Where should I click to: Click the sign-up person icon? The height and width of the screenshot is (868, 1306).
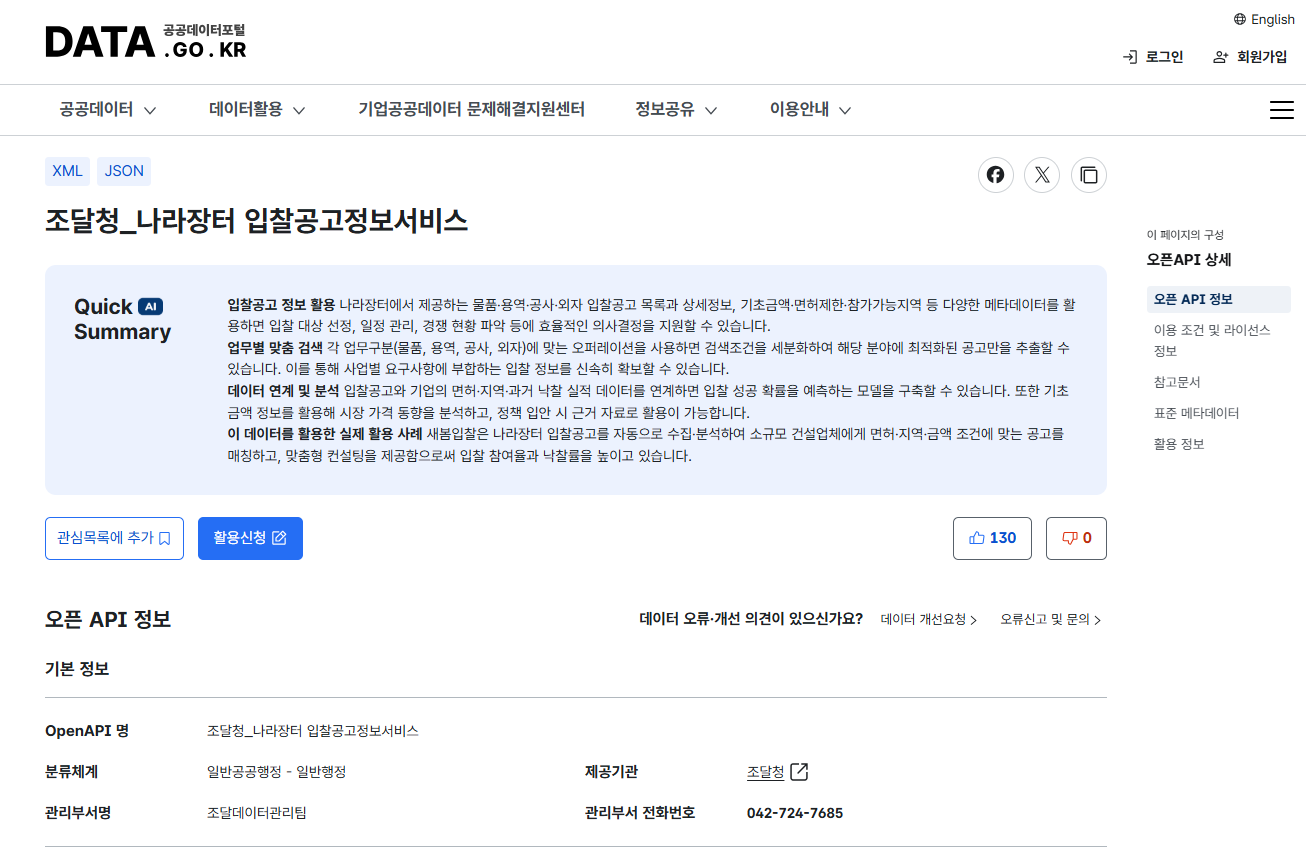1220,57
